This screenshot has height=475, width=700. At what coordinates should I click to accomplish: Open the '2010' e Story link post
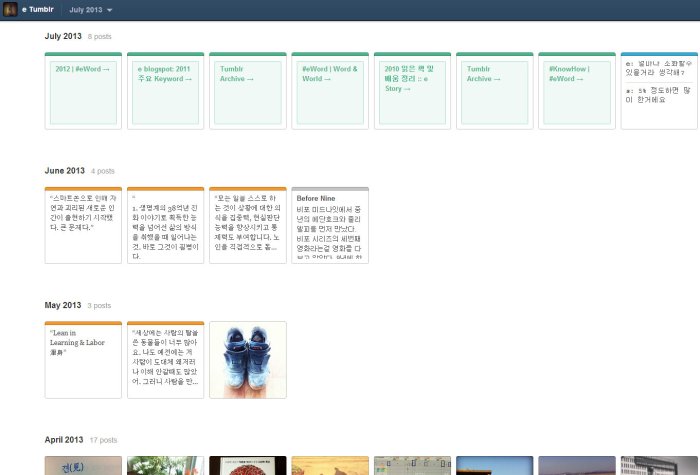pos(412,91)
